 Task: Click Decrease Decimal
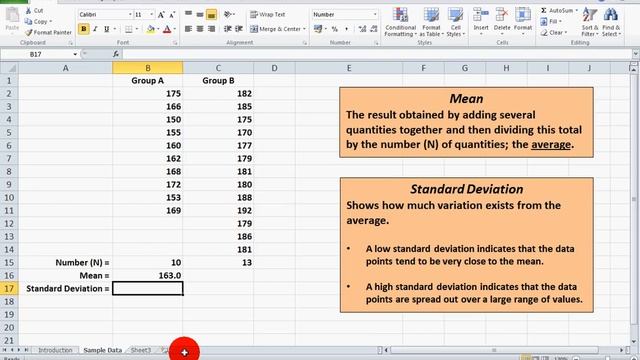coord(373,29)
